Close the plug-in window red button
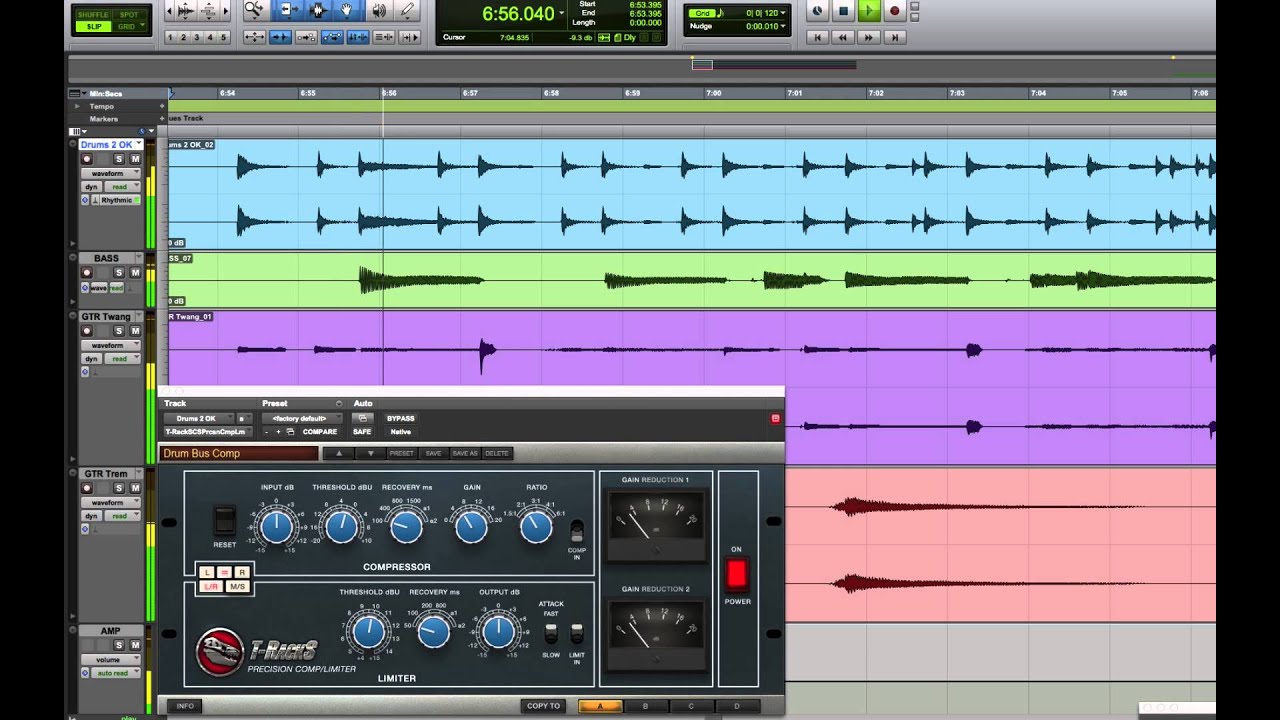 [775, 419]
